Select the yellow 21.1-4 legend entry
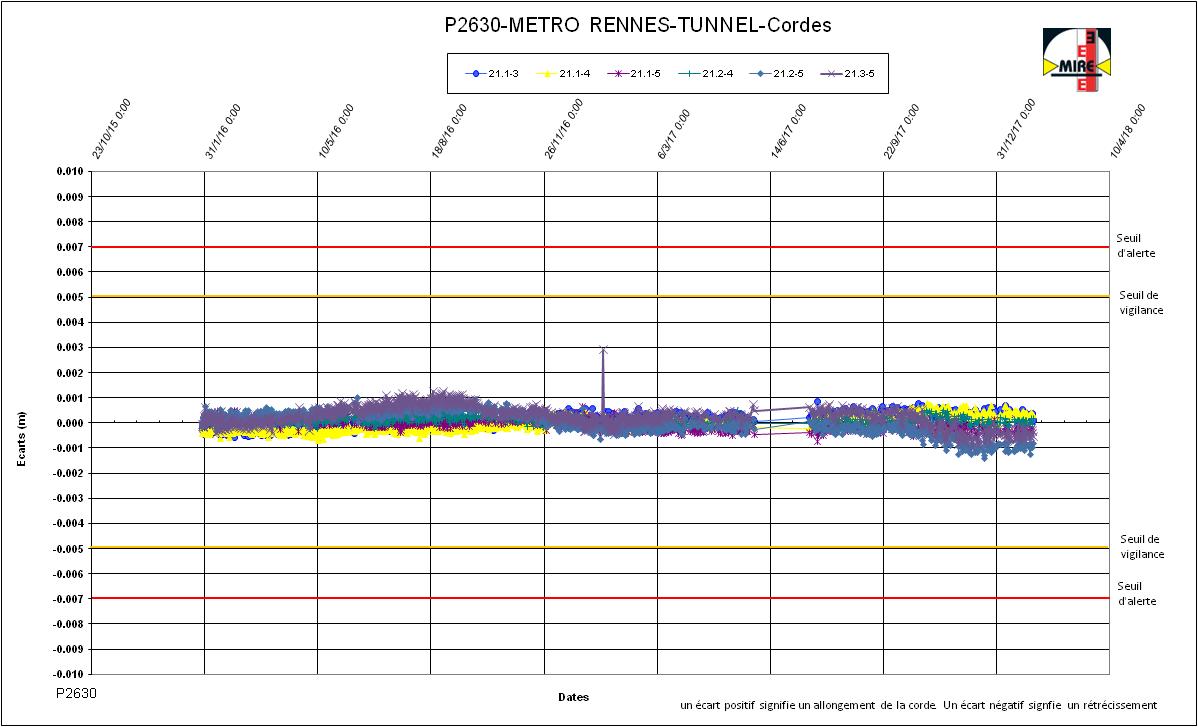Screen dimensions: 1198x727 coord(563,73)
